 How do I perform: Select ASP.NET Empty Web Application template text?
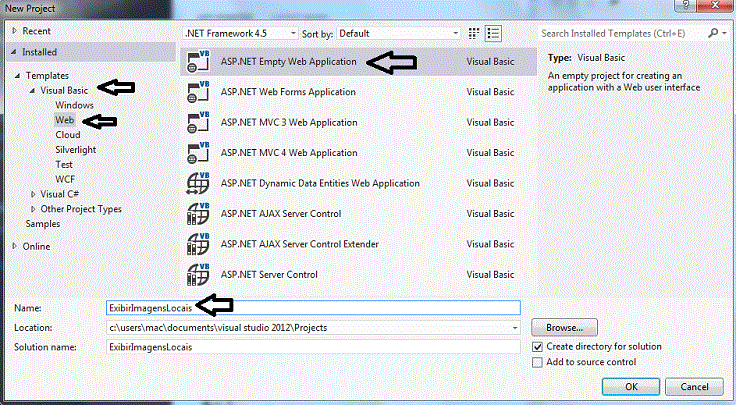pyautogui.click(x=288, y=62)
